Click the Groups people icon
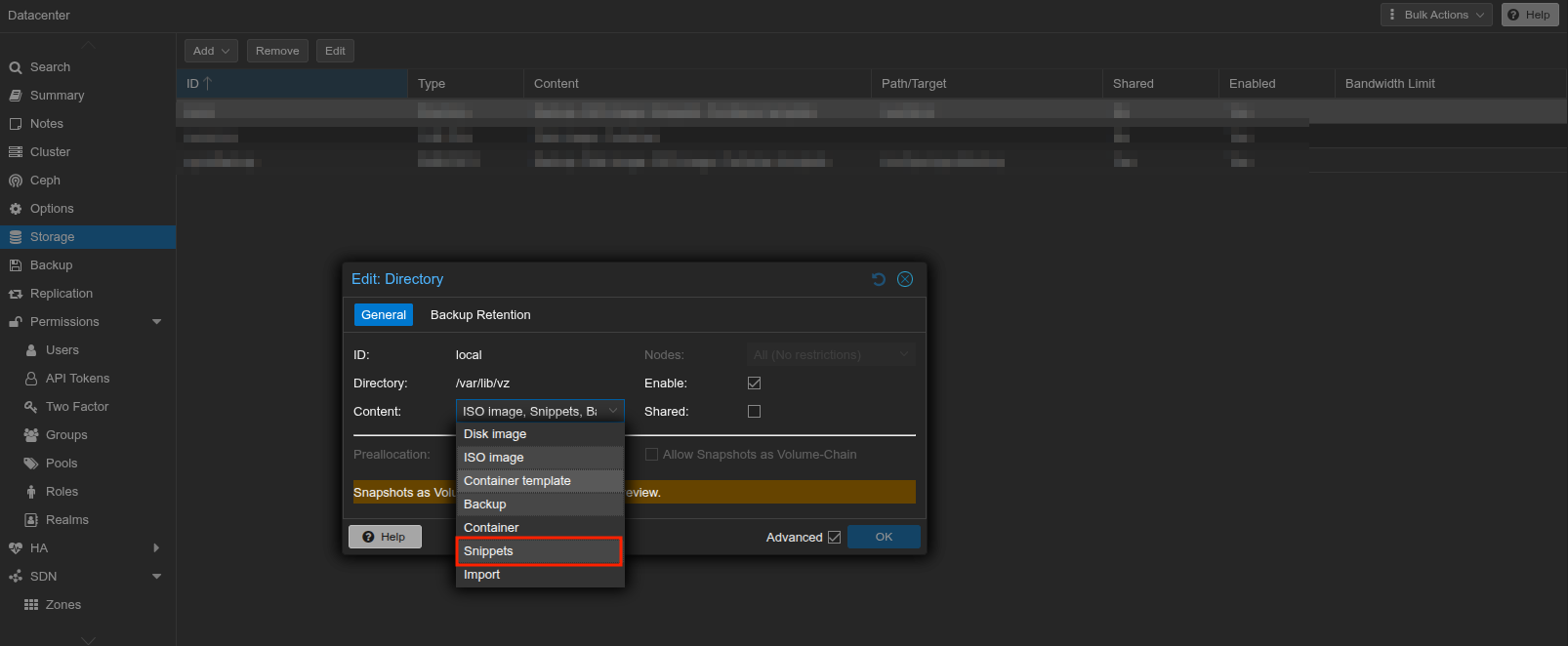 [31, 435]
